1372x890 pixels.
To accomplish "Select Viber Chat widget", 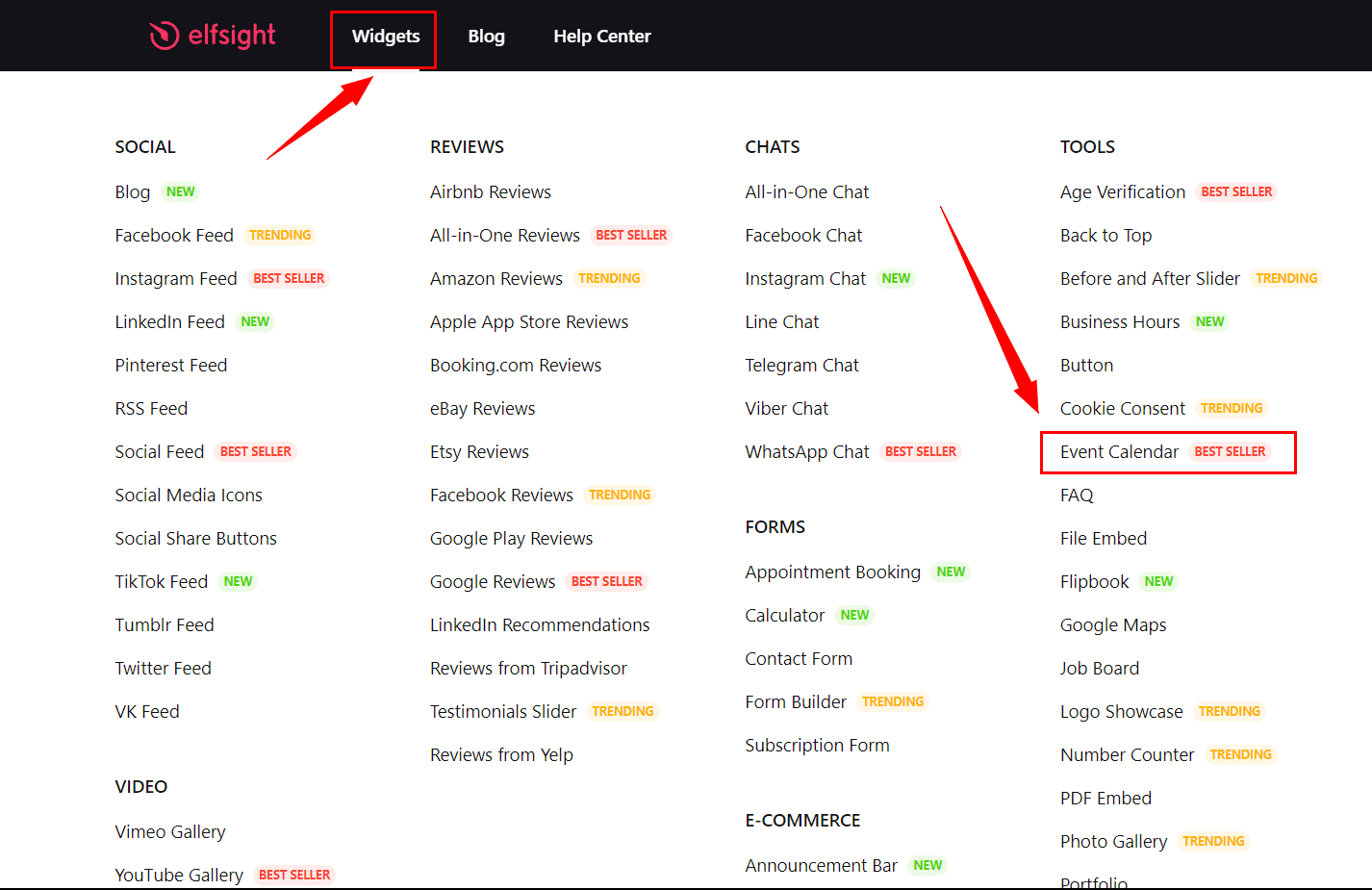I will pos(787,409).
